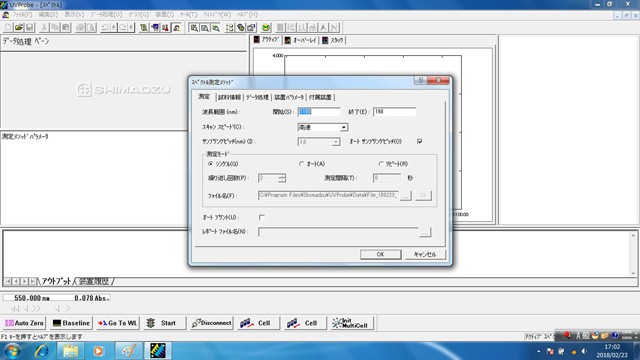Click the Print Preview toolbar icon
Viewport: 640px width, 360px height.
pyautogui.click(x=91, y=28)
